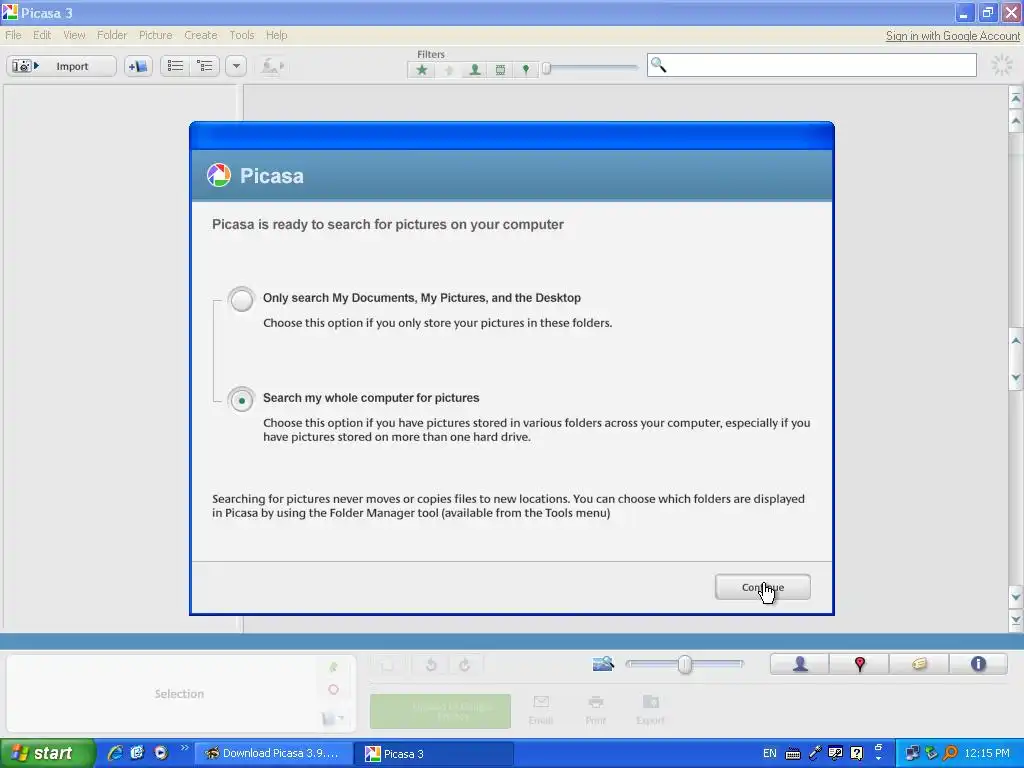The width and height of the screenshot is (1024, 768).
Task: Click the rotate clockwise icon
Action: [464, 665]
